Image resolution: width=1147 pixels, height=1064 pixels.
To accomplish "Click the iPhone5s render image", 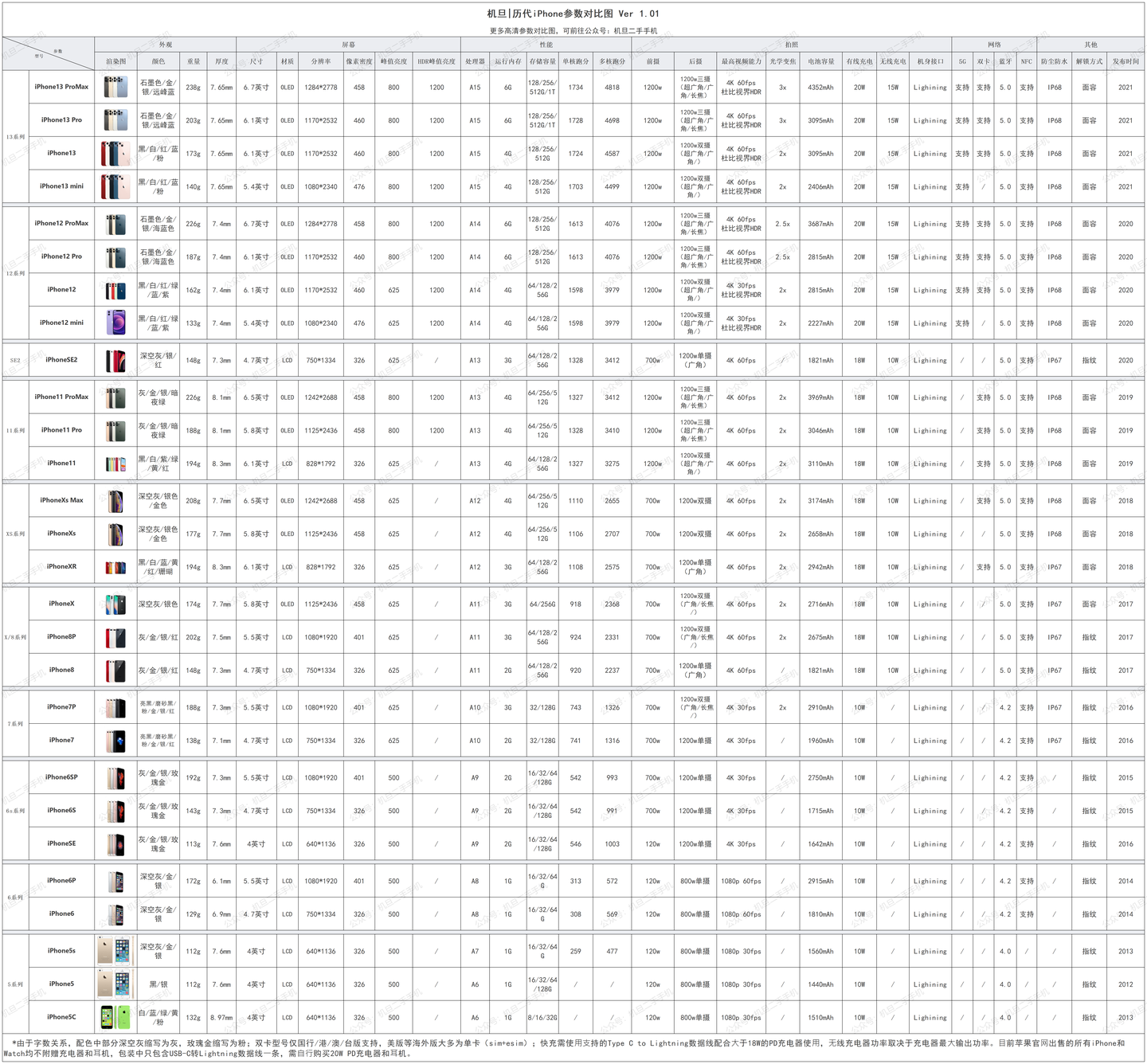I will click(x=114, y=951).
